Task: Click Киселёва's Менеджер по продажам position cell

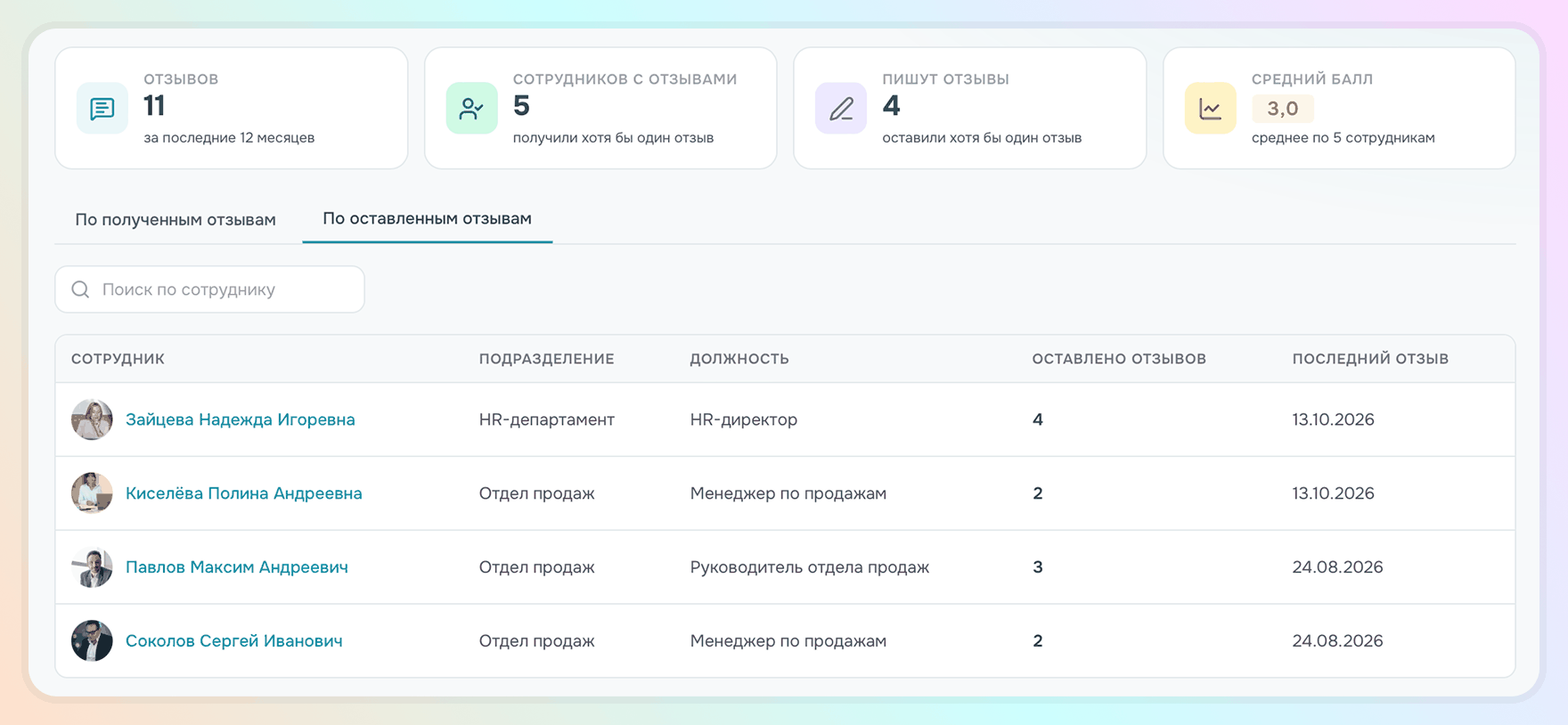Action: click(788, 493)
